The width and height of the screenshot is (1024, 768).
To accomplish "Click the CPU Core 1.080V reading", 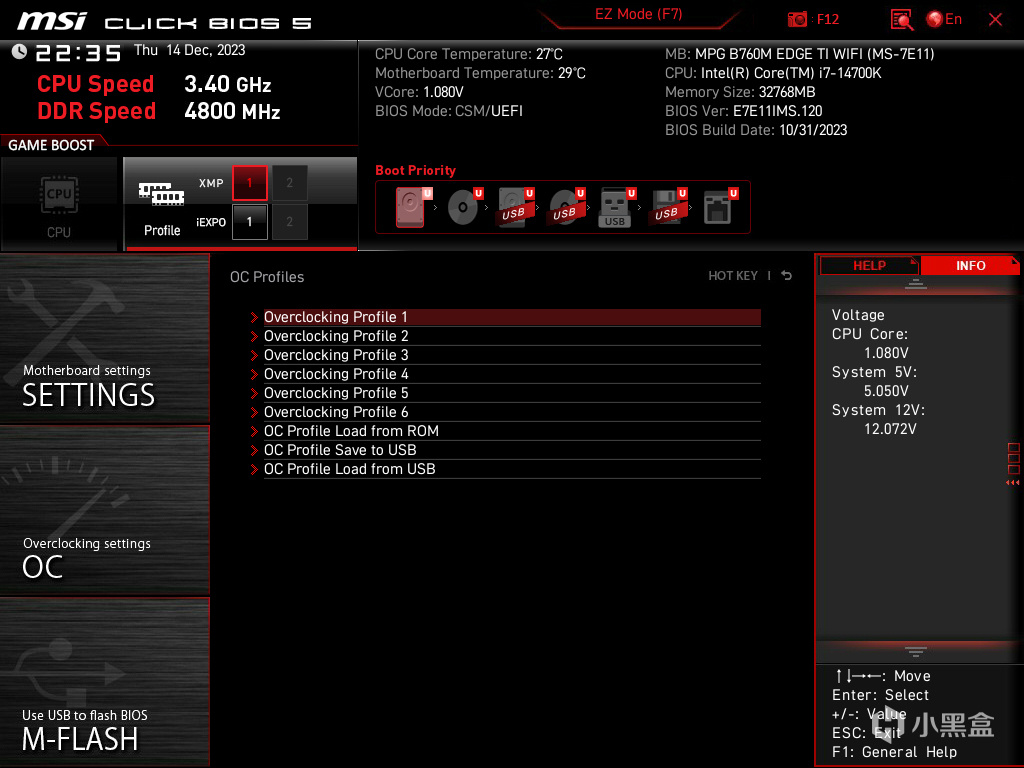I will pos(886,353).
